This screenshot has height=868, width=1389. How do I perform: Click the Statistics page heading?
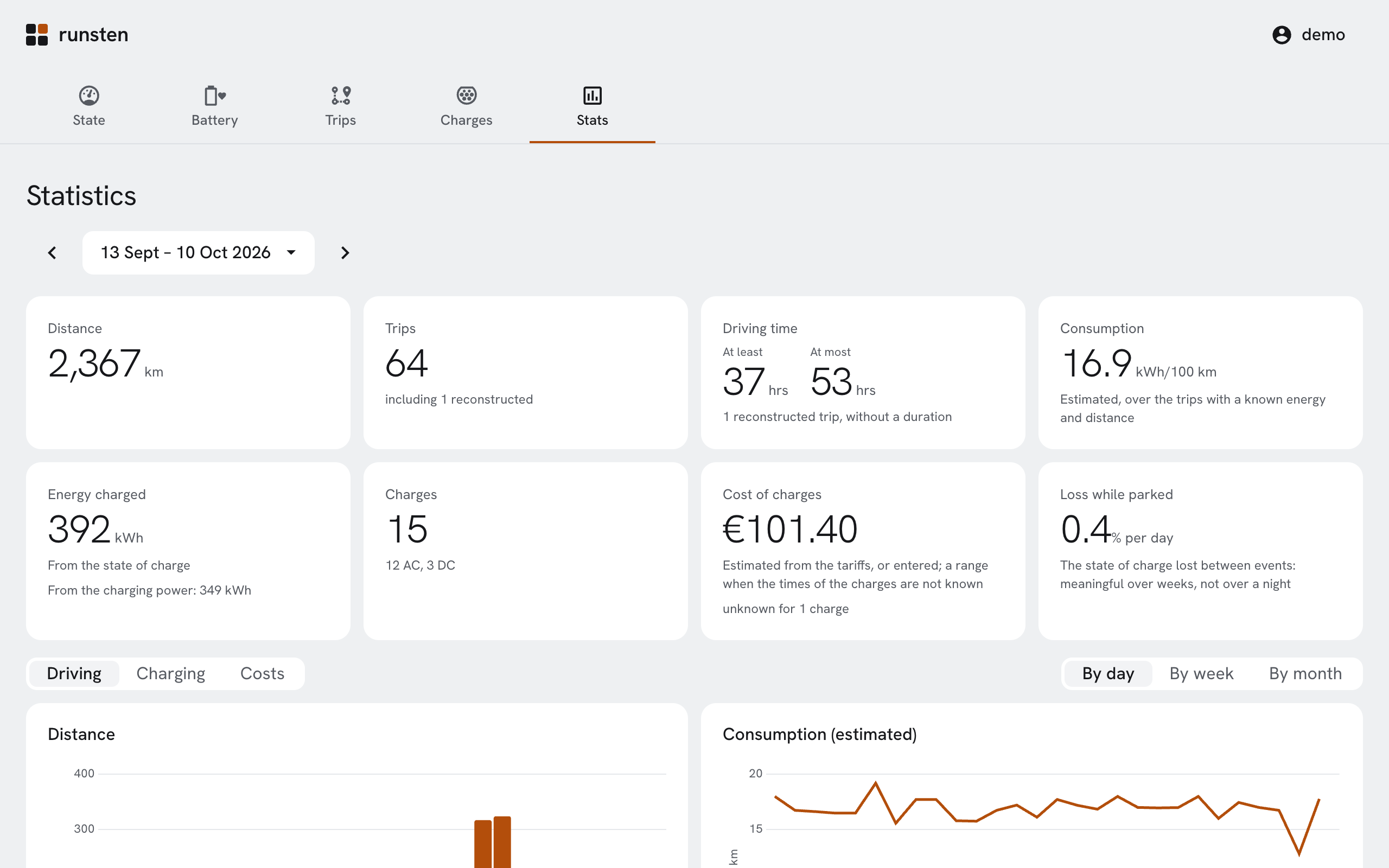[x=81, y=196]
